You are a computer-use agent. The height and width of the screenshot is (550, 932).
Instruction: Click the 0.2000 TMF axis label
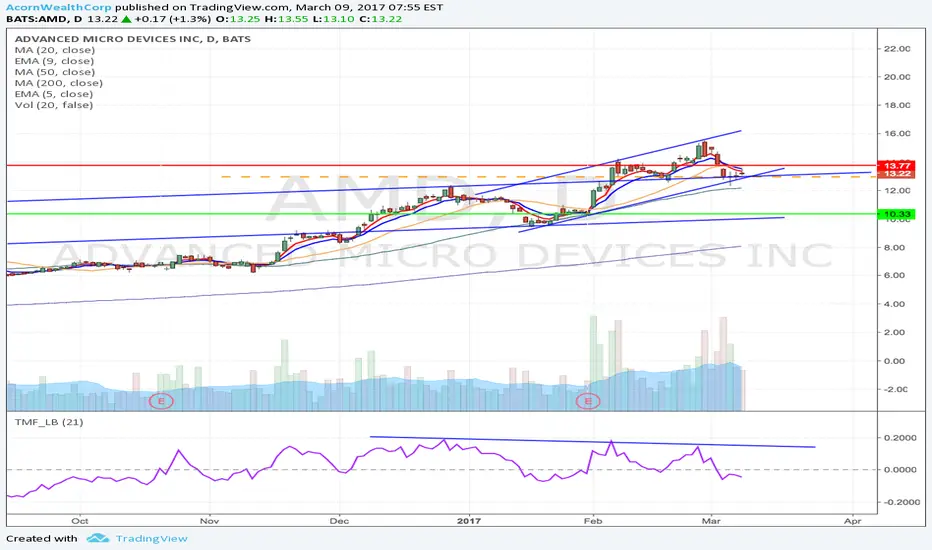(x=900, y=438)
